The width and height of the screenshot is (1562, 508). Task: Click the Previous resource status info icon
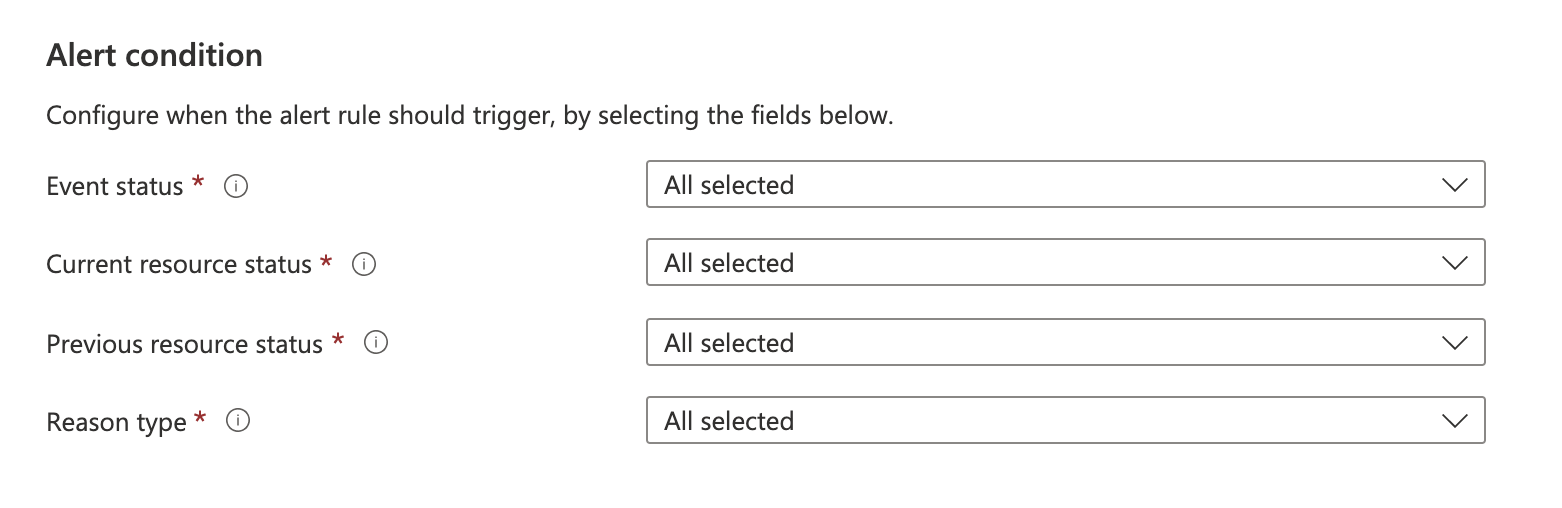[376, 343]
